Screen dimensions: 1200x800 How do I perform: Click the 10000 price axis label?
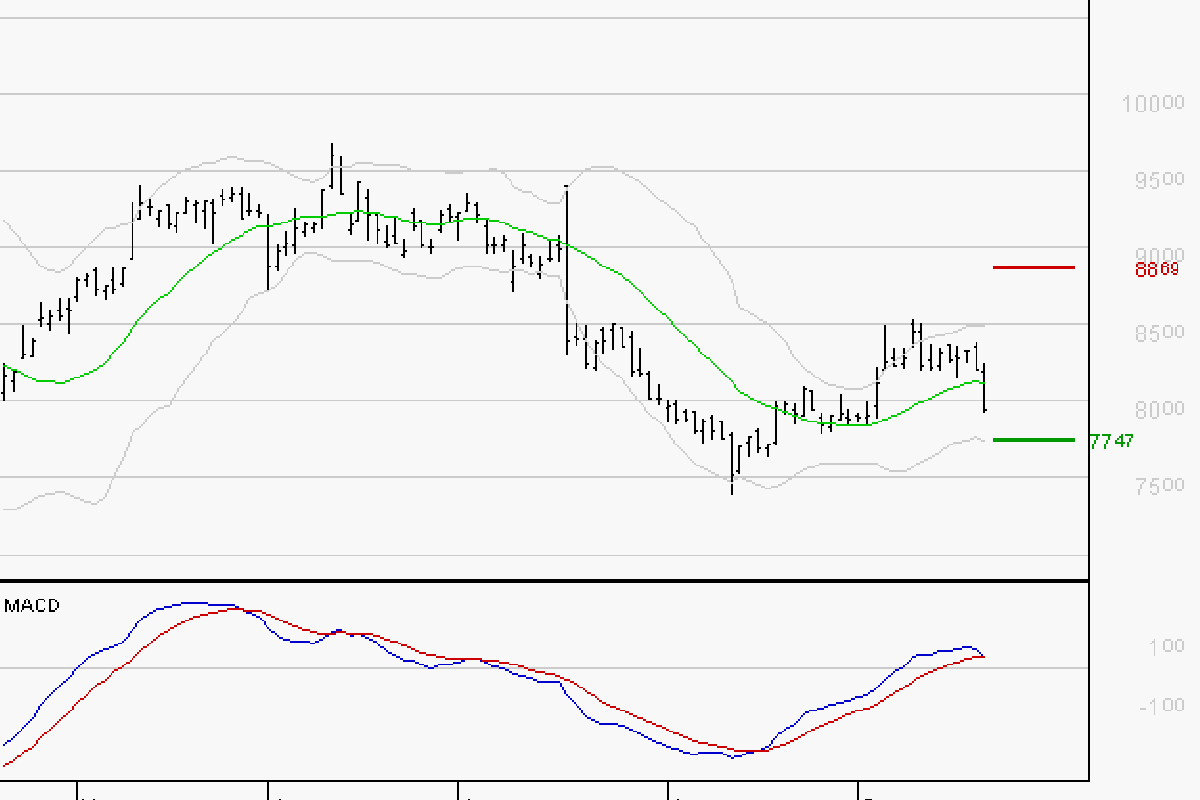coord(1153,103)
